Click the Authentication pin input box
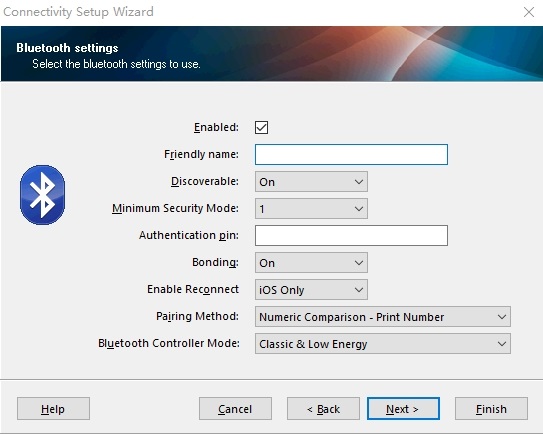 click(351, 236)
